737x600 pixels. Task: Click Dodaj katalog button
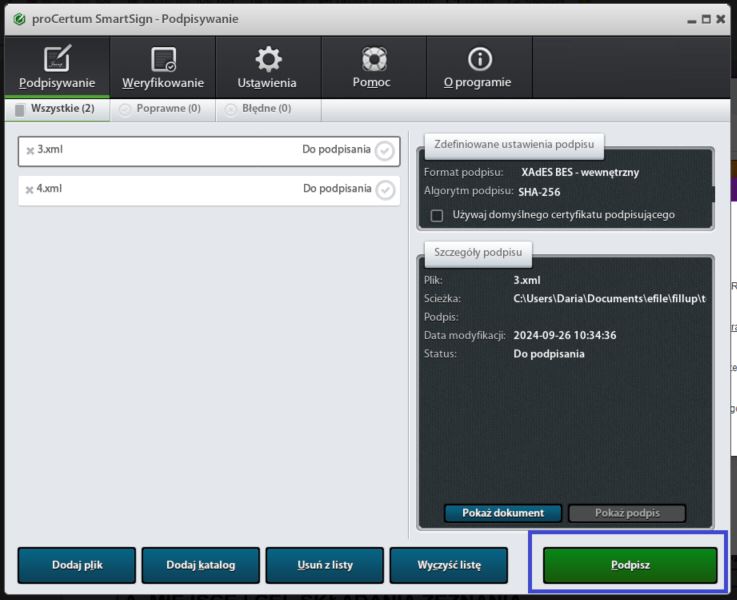pos(201,565)
